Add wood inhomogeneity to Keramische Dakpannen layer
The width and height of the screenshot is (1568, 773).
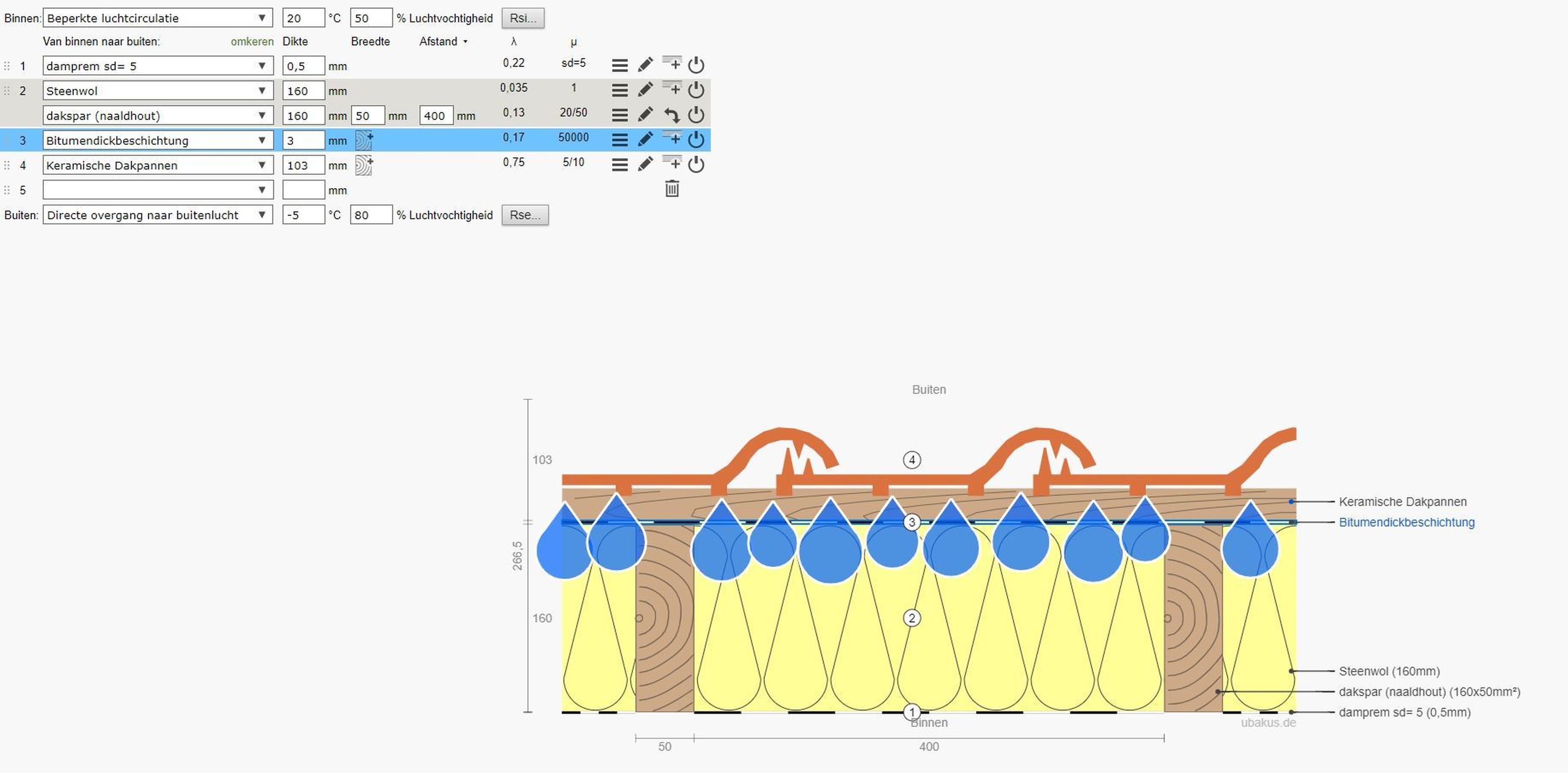click(364, 165)
